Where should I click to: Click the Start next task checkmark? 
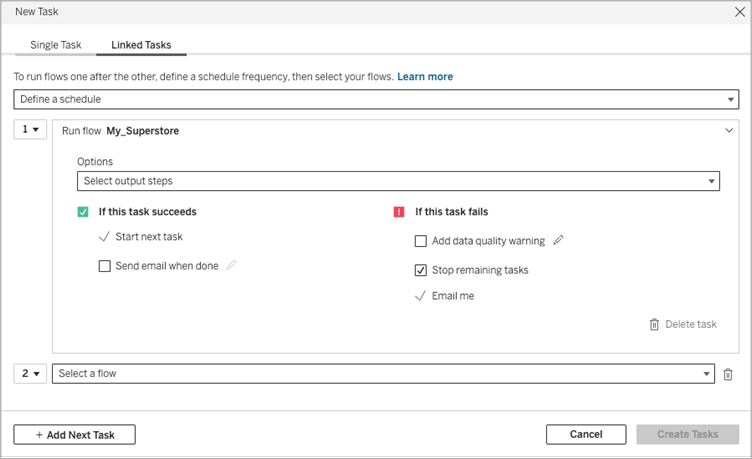pos(104,237)
